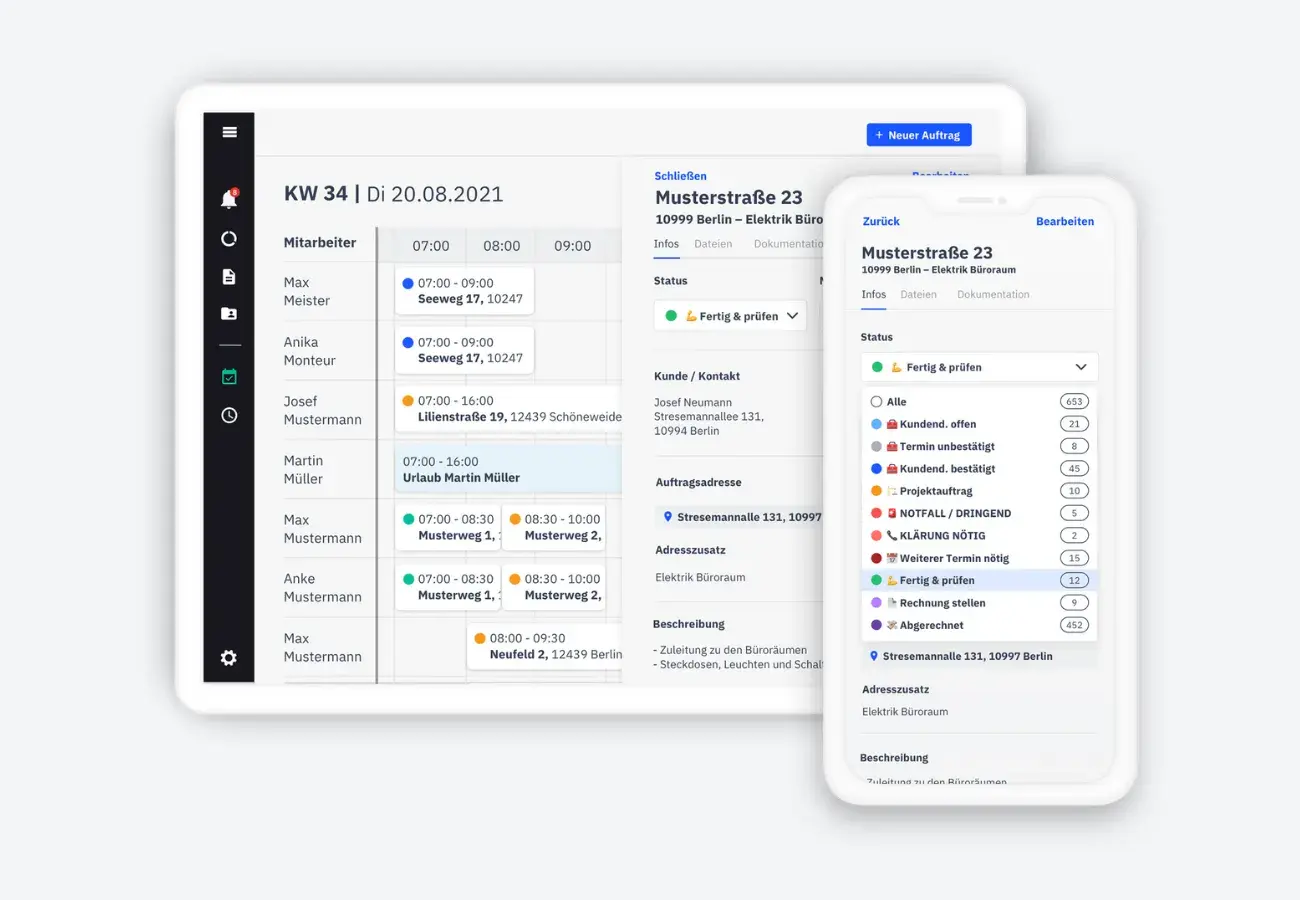1300x900 pixels.
Task: Open Lilienstraße 19 appointment of Josef Mustermann
Action: [508, 409]
